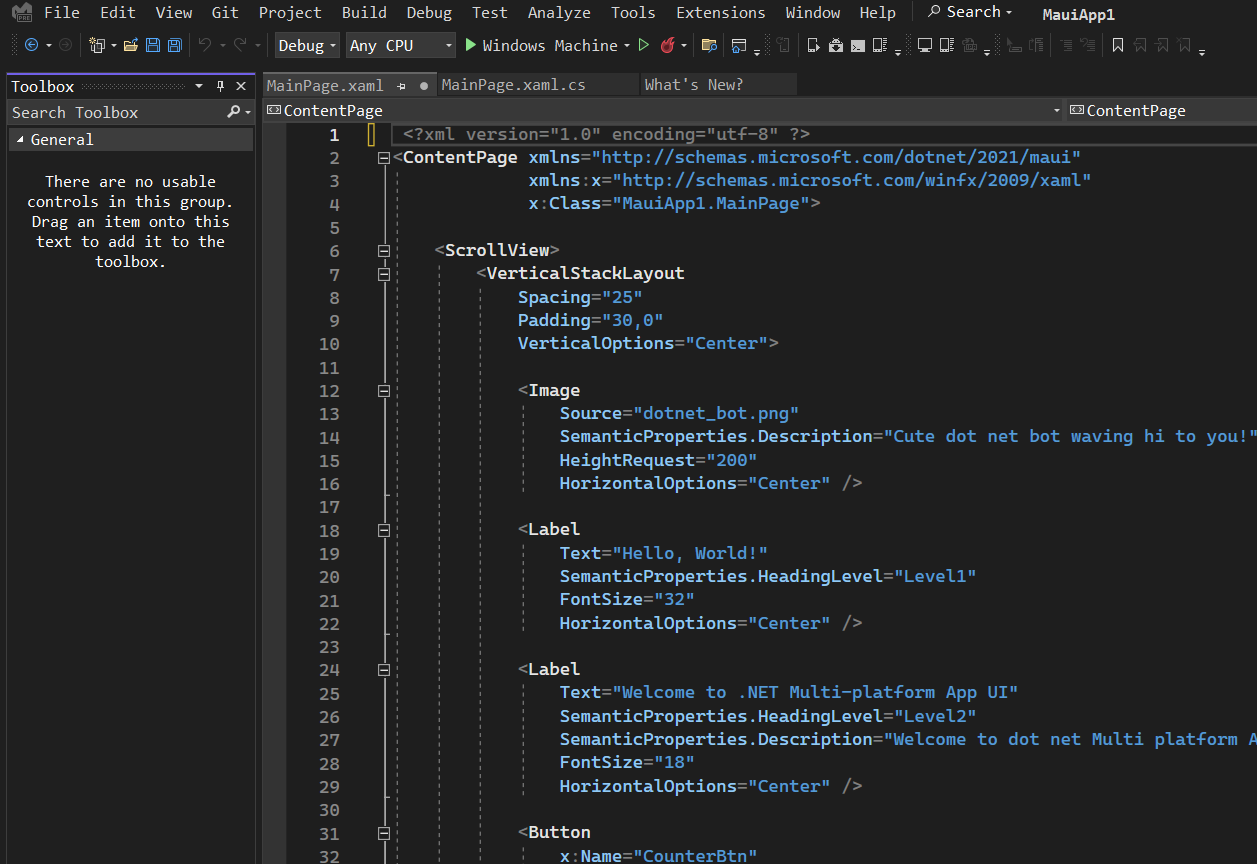Click the Open File folder icon

[x=130, y=45]
